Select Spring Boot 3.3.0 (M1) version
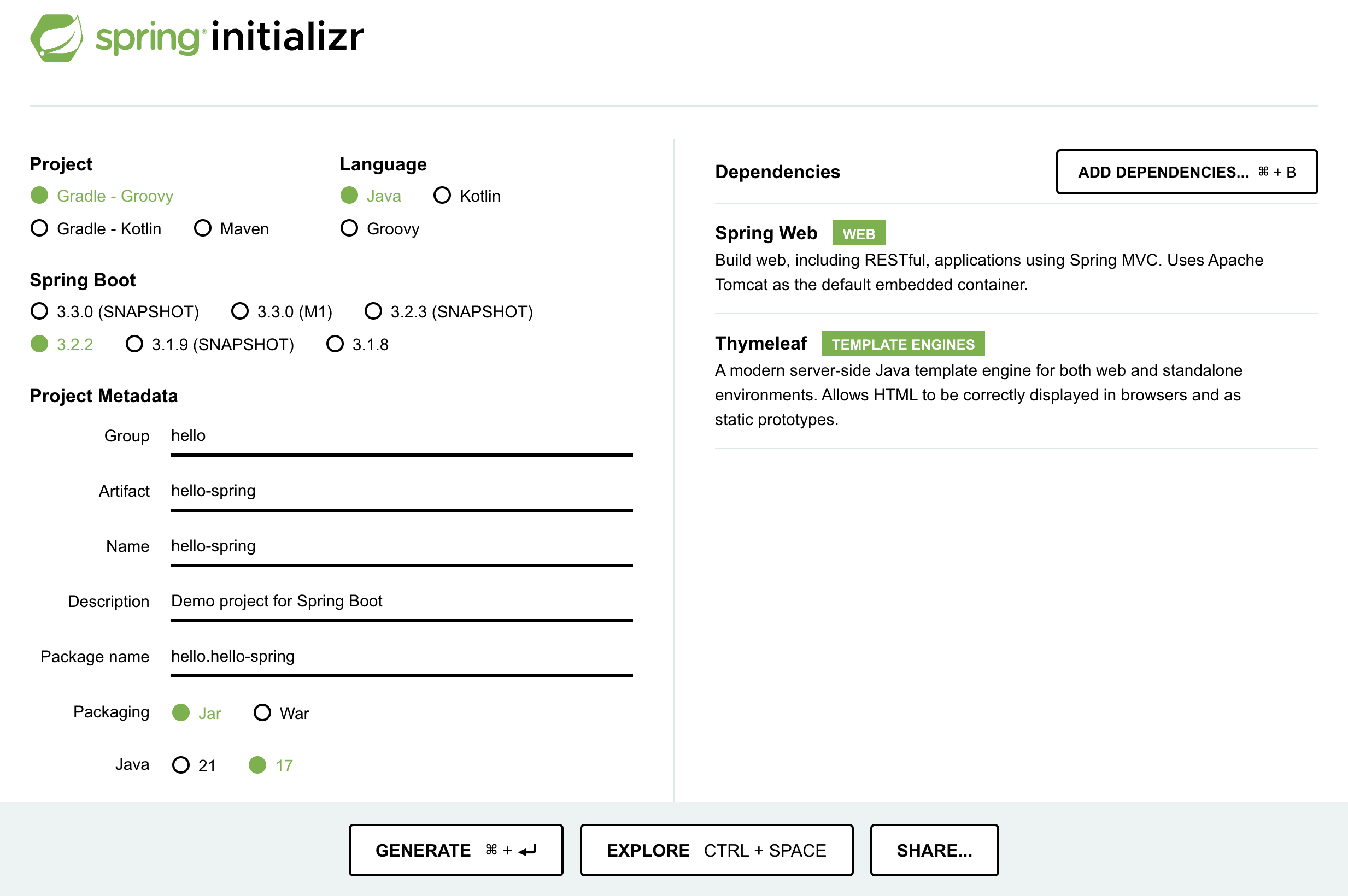 coord(240,311)
